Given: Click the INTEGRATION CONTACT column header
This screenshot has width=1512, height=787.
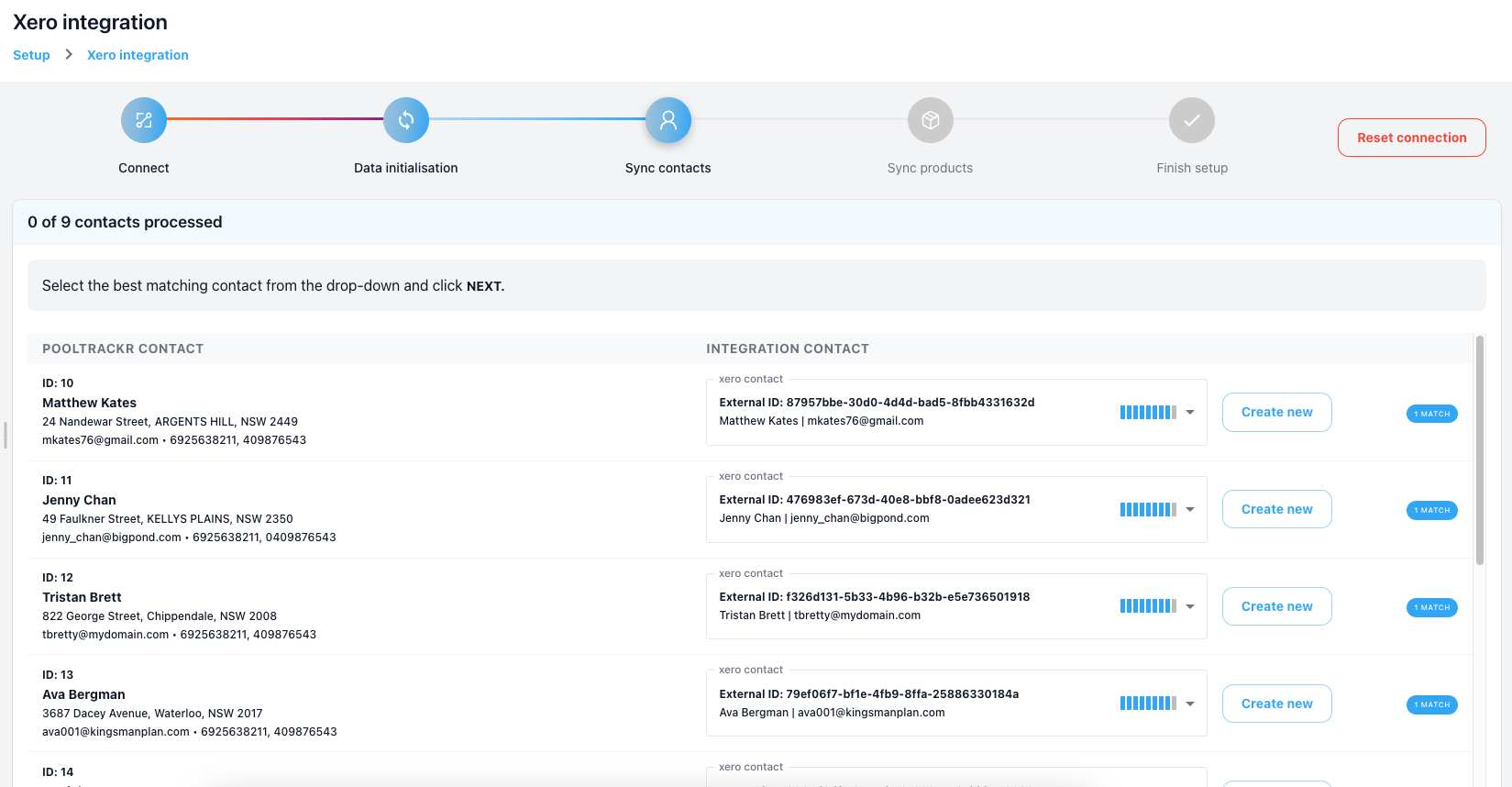Looking at the screenshot, I should pos(788,349).
